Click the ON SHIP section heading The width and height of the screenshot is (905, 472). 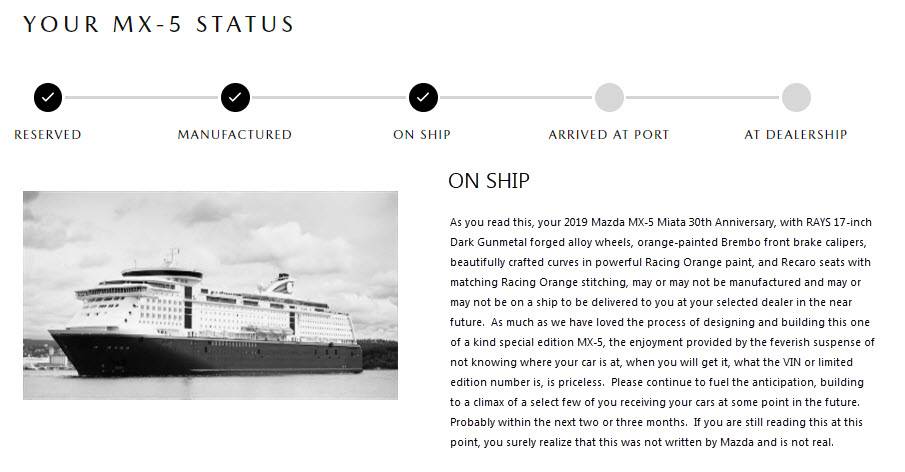pos(489,181)
